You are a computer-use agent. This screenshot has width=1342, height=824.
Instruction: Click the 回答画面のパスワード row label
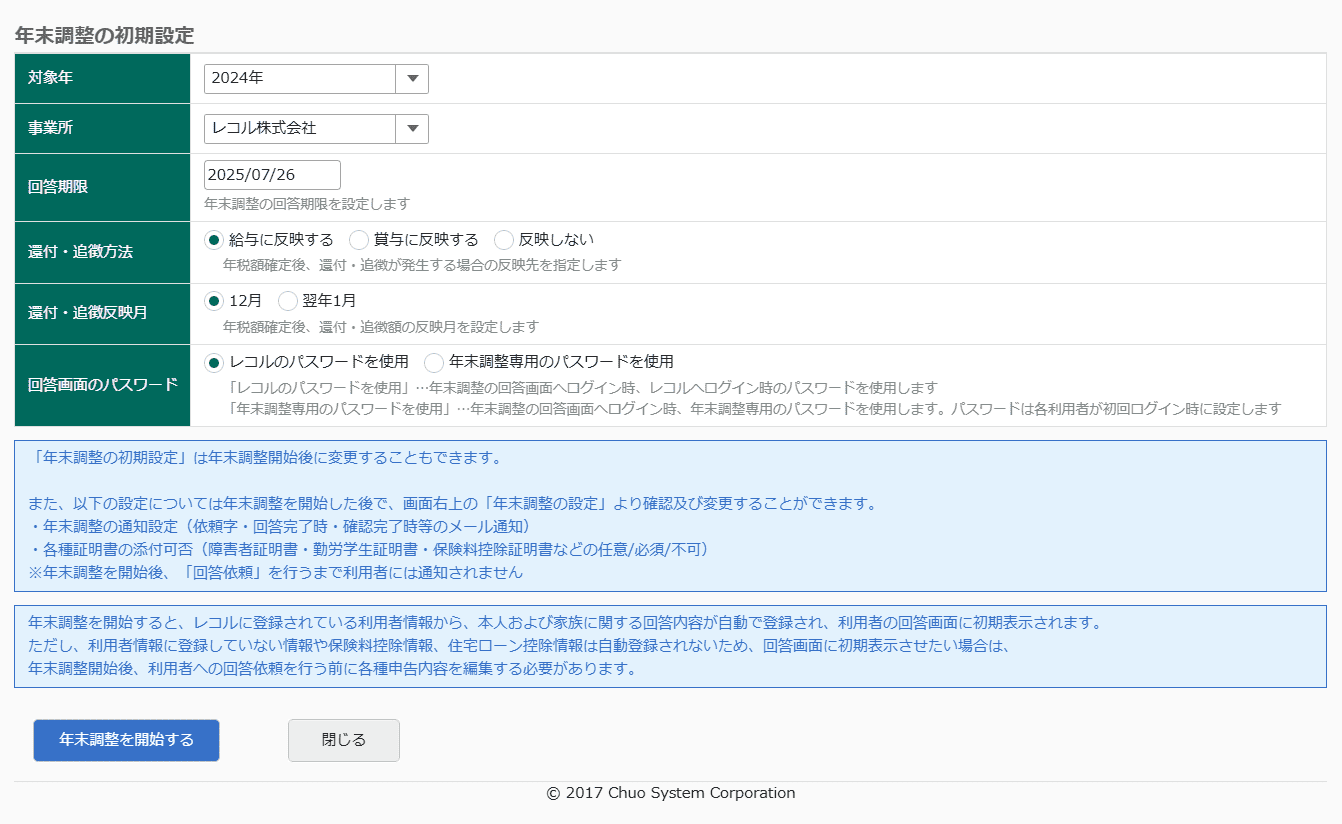(102, 385)
